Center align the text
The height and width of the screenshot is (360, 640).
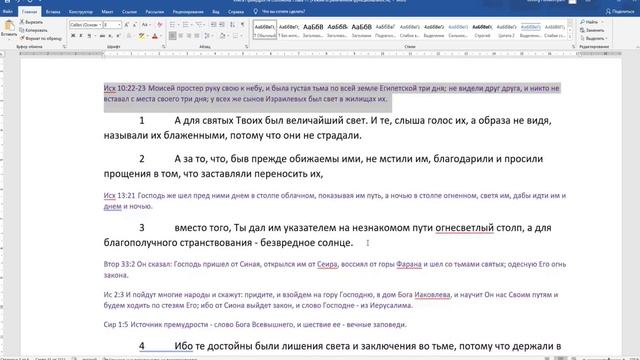coord(181,36)
